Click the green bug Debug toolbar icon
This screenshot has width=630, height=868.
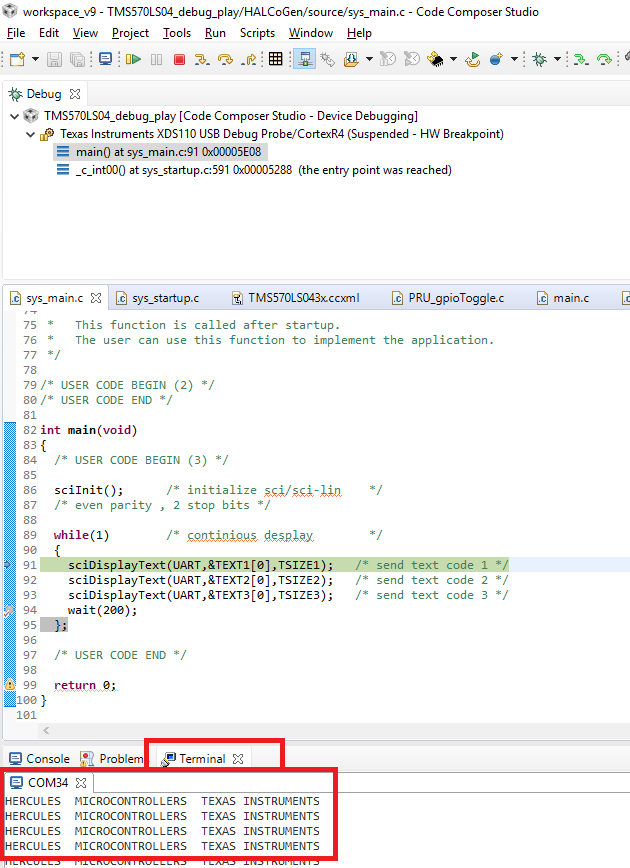(539, 59)
